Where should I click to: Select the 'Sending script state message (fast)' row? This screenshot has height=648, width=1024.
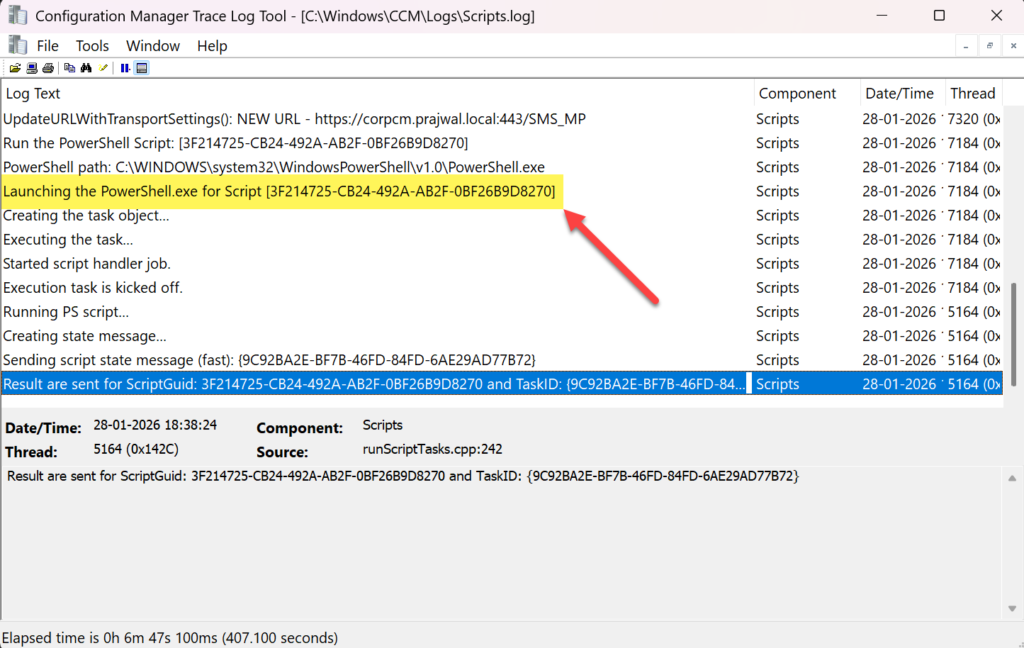tap(502, 361)
